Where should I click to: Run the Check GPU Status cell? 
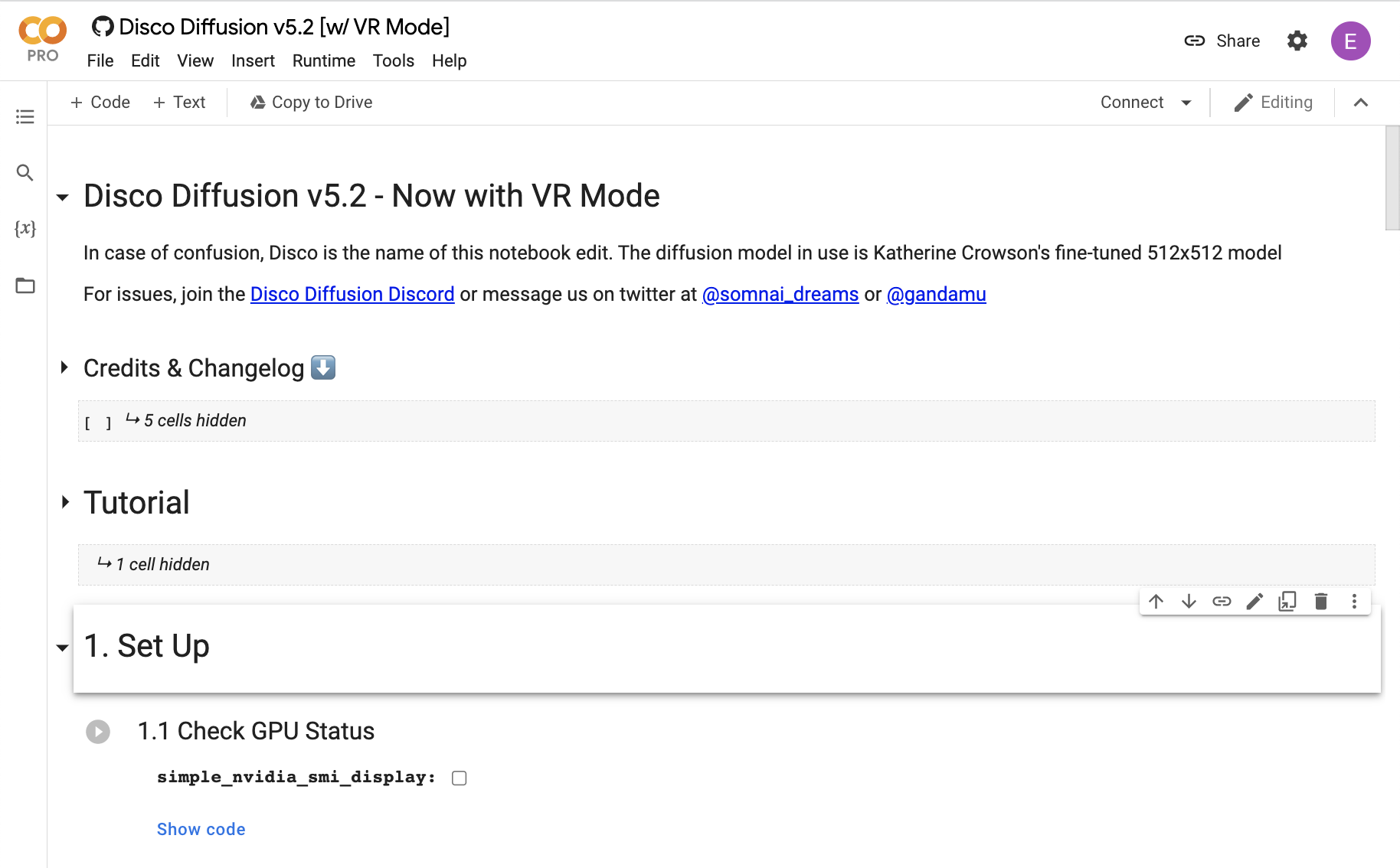click(98, 732)
